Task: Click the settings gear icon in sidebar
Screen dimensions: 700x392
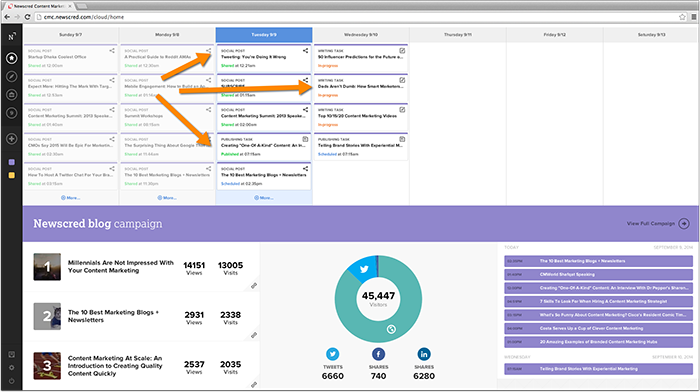Action: (12, 368)
